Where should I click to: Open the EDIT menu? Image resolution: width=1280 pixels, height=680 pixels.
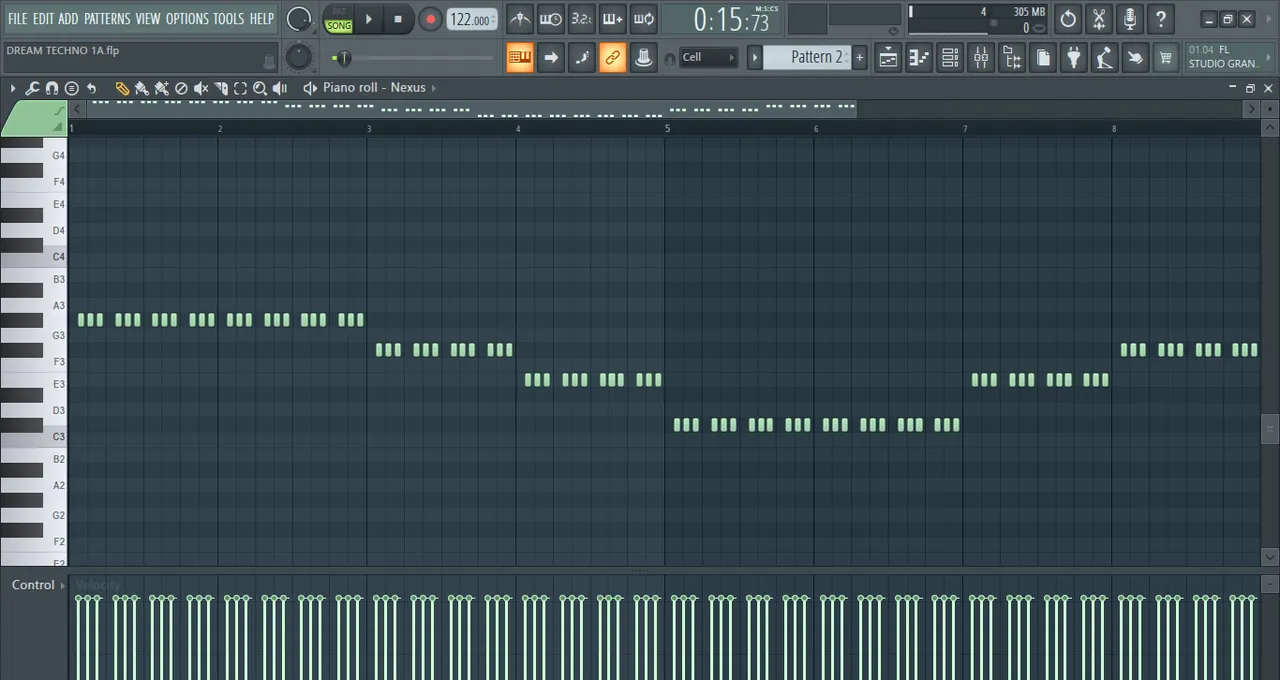click(x=43, y=18)
